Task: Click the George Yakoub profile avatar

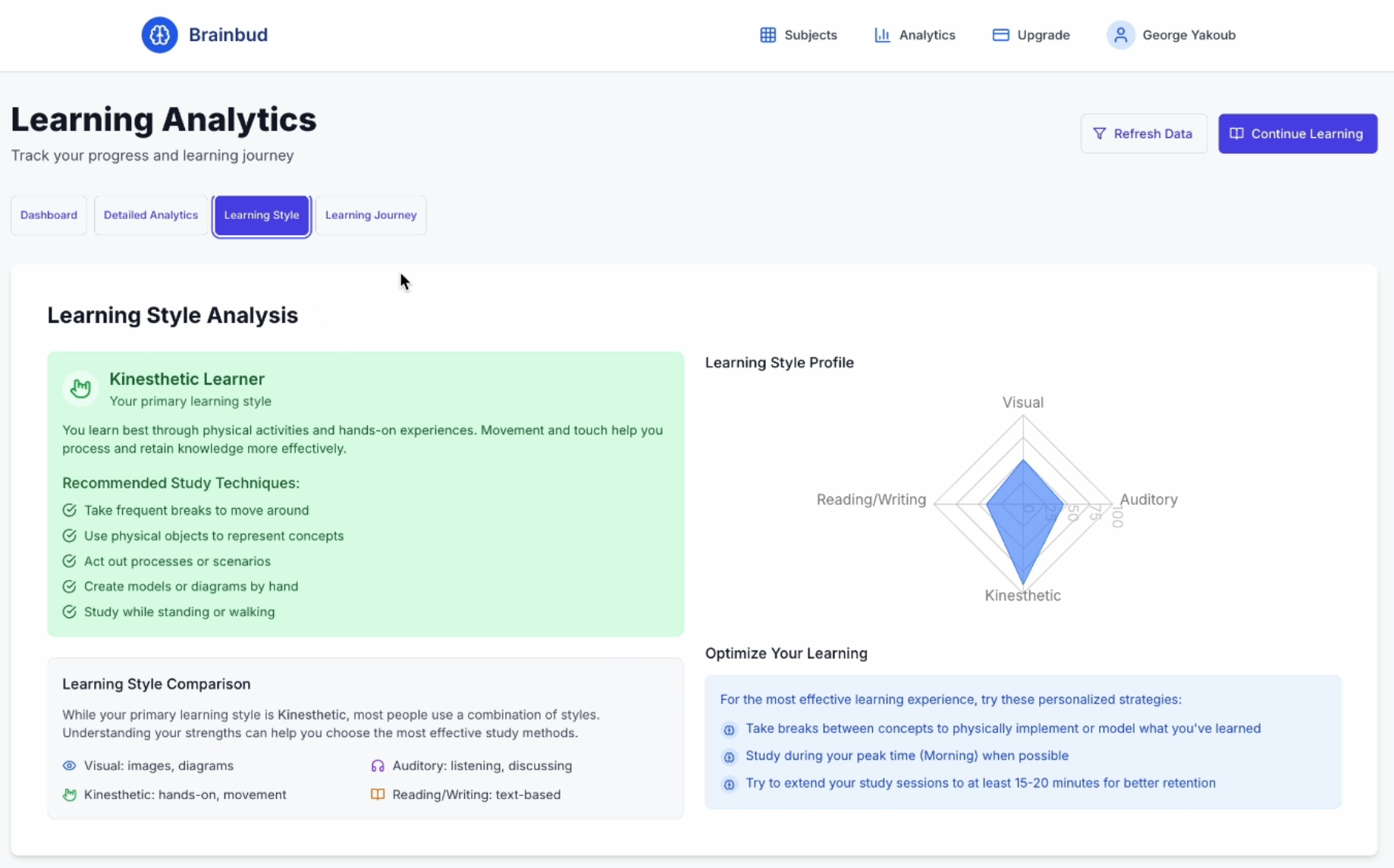Action: 1120,35
